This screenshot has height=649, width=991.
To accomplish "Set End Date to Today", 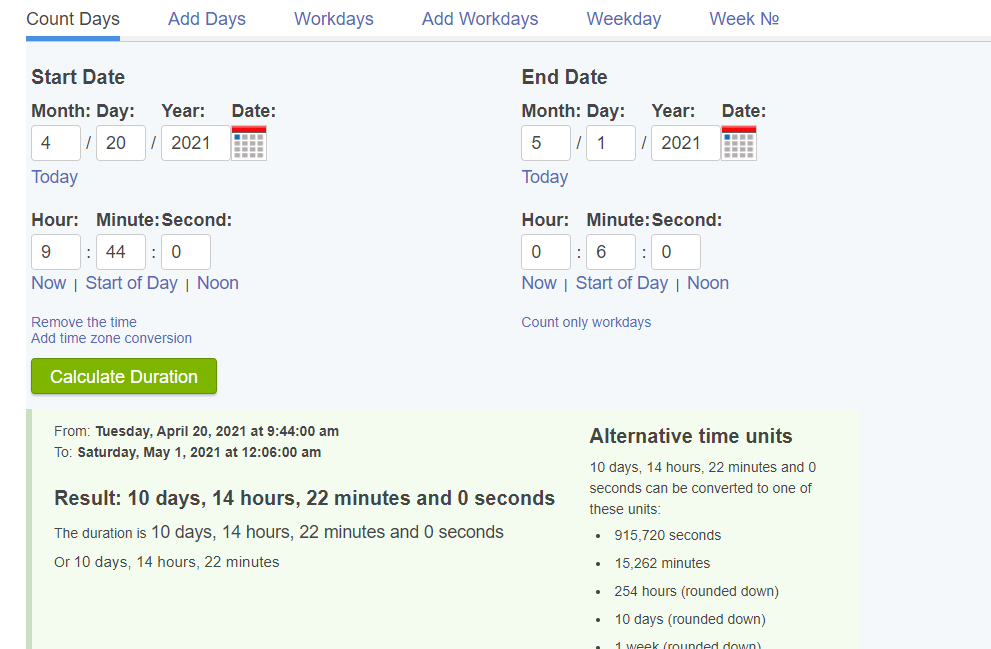I will pos(545,177).
